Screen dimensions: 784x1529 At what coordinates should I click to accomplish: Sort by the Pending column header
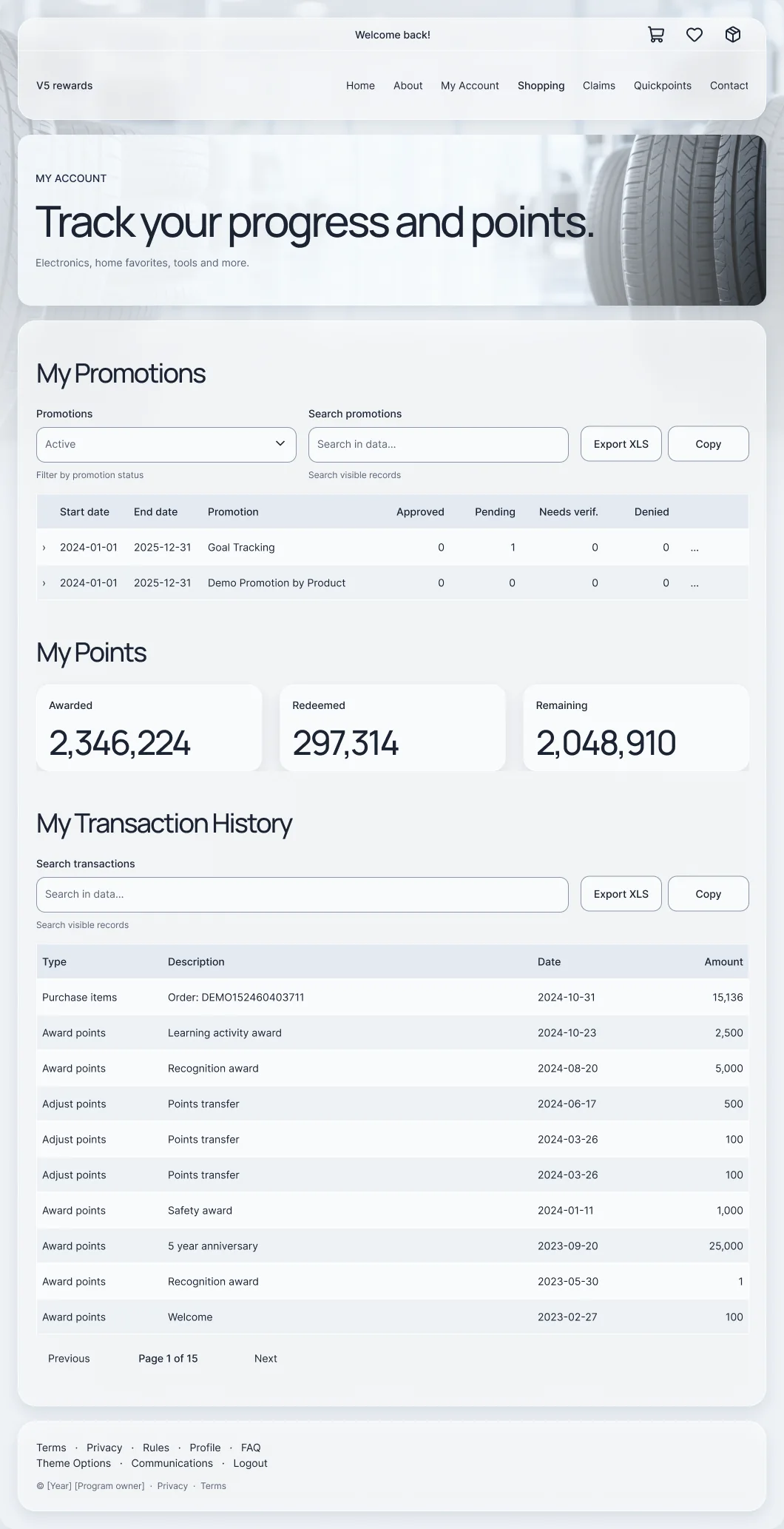point(495,512)
